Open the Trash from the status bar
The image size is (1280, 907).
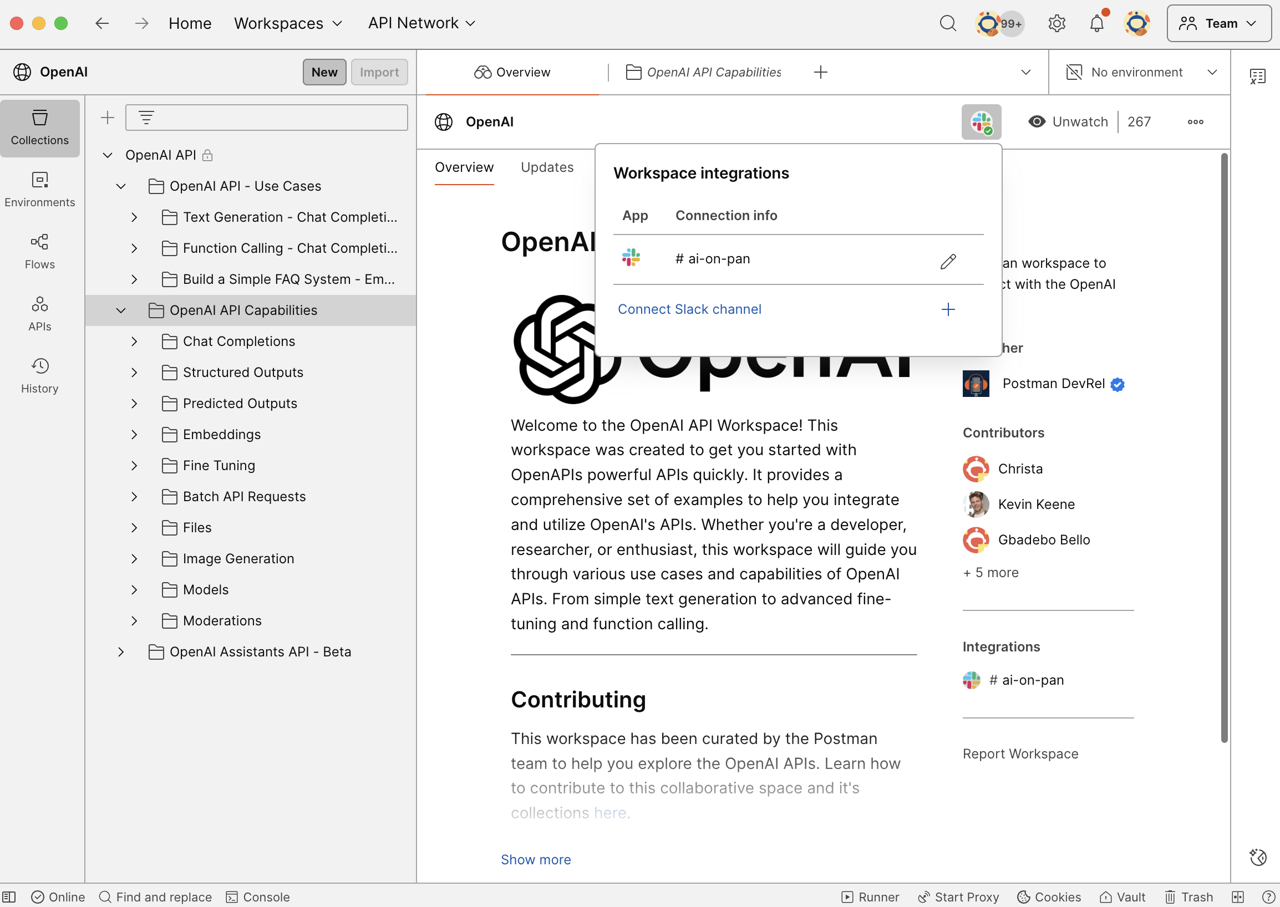pyautogui.click(x=1188, y=896)
